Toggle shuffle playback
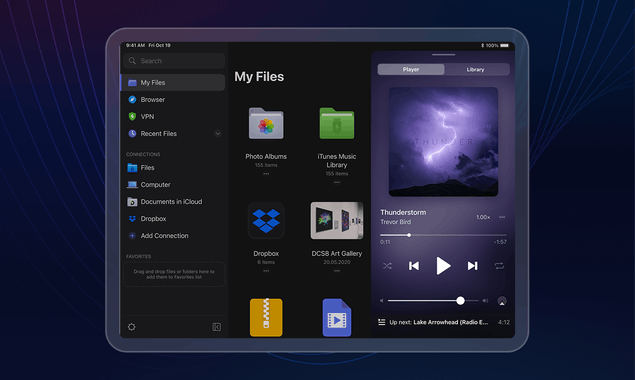This screenshot has height=380, width=635. 387,266
